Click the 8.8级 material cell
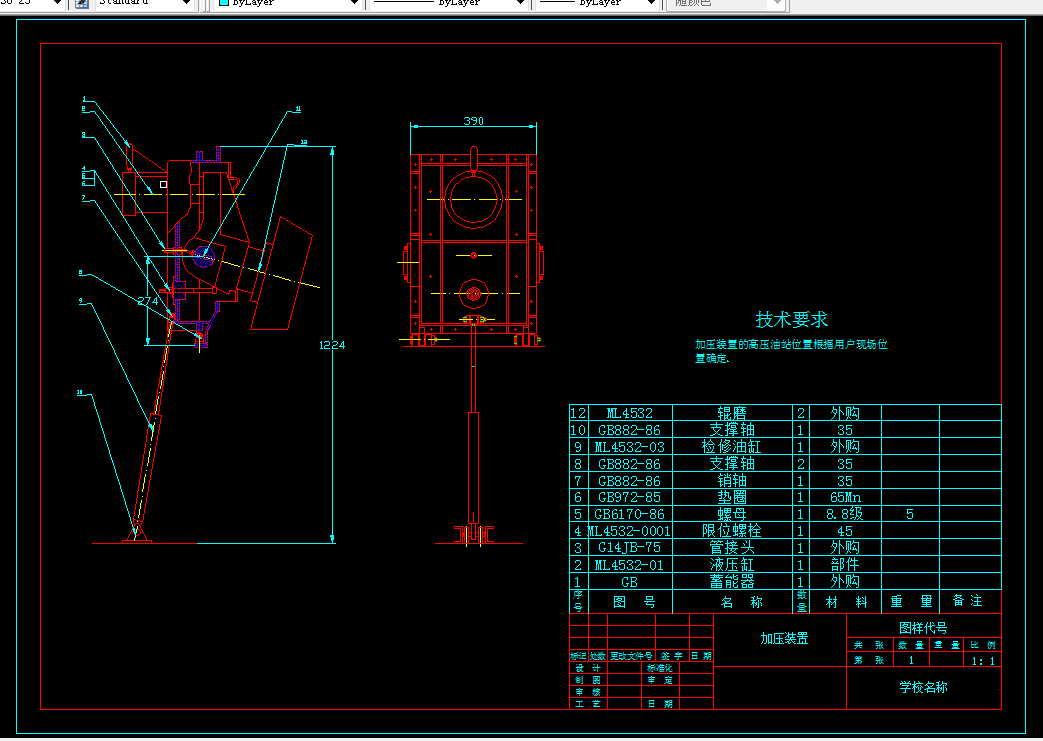 click(845, 514)
